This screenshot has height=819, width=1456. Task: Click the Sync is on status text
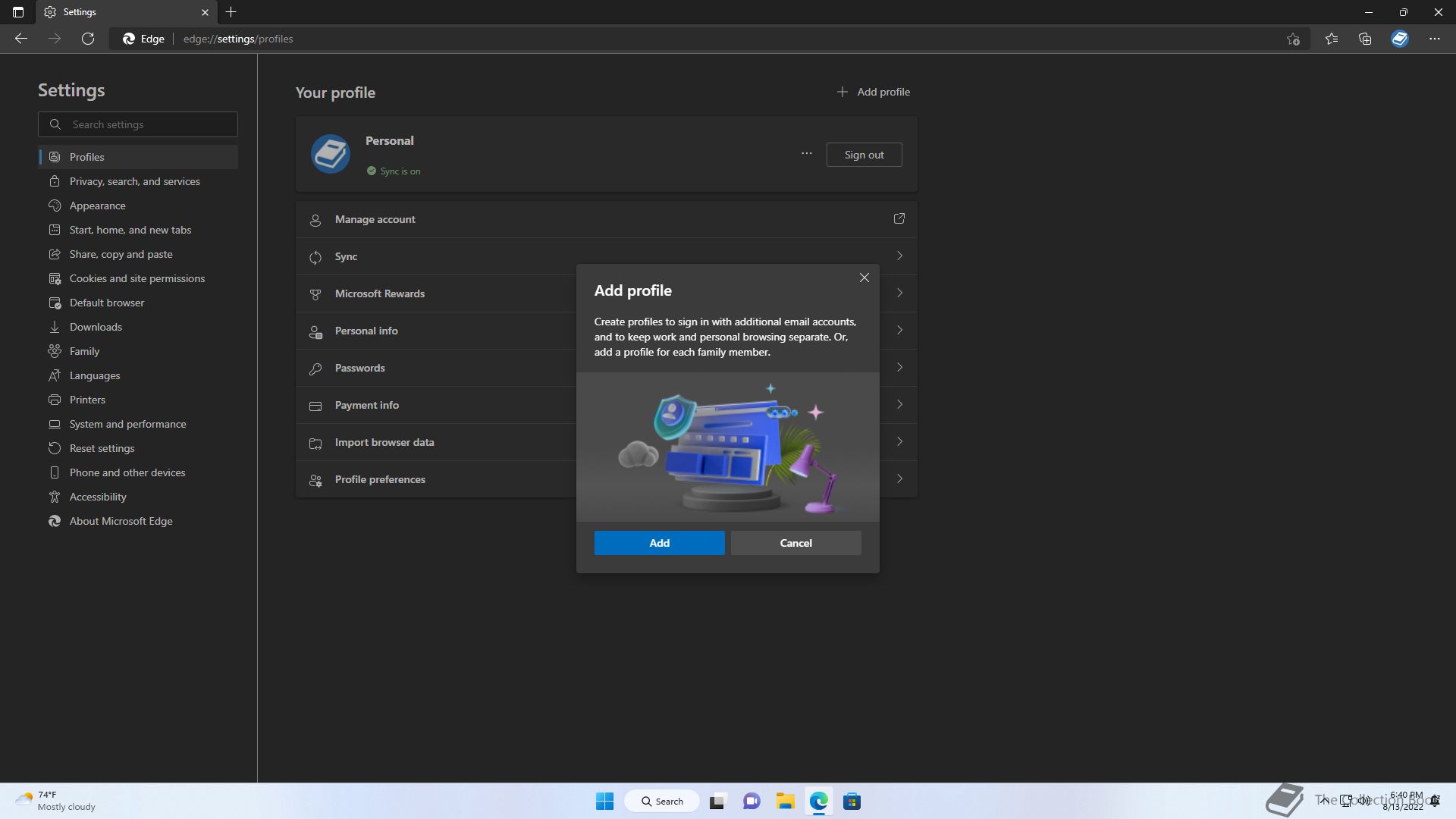(x=400, y=171)
